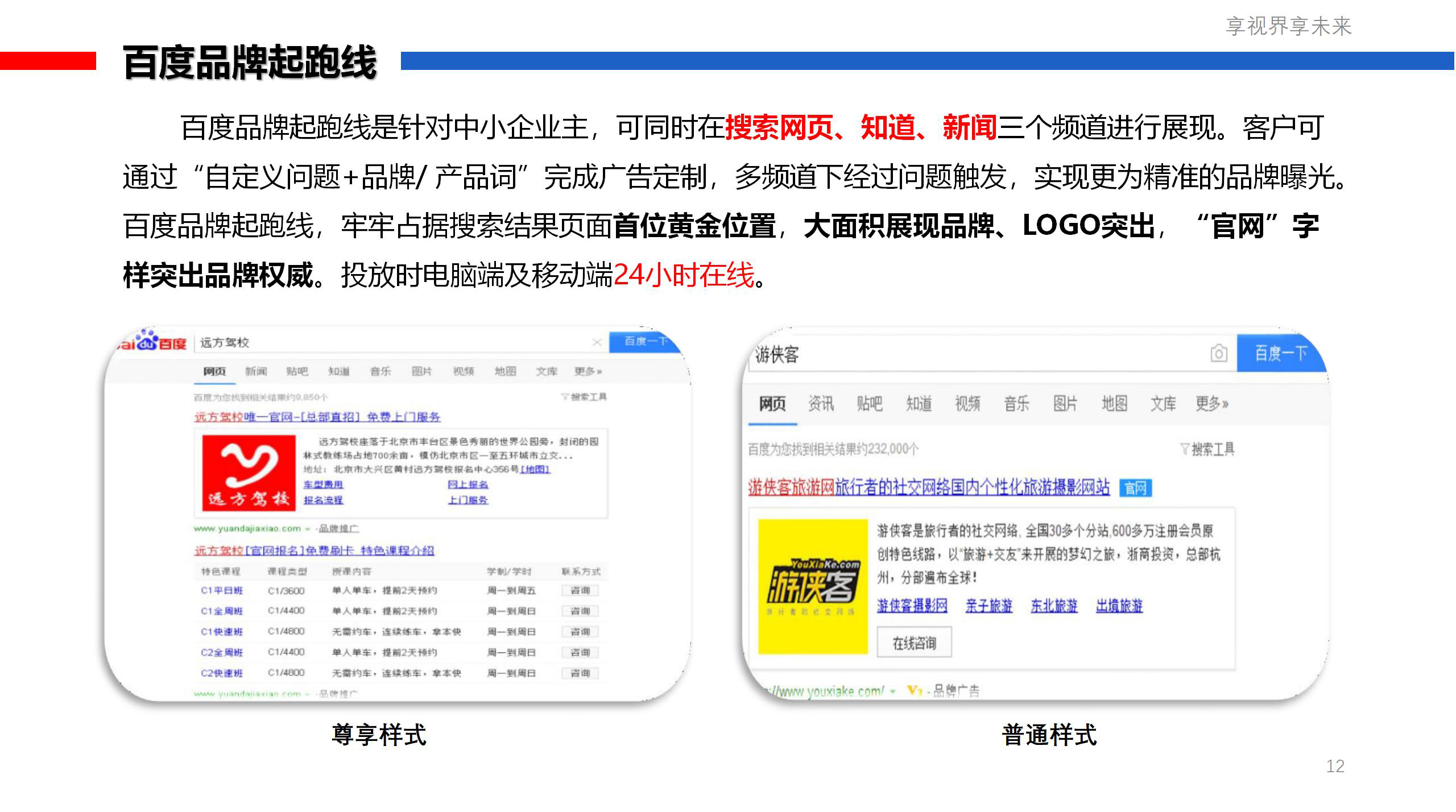1456x812 pixels.
Task: Click the Baidu logo in left screenshot
Action: point(152,342)
